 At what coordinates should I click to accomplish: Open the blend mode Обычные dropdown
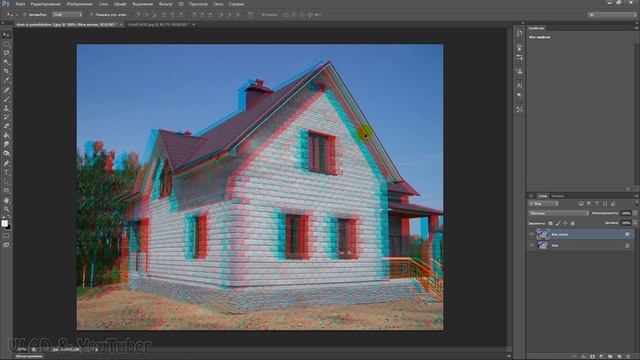[x=558, y=213]
